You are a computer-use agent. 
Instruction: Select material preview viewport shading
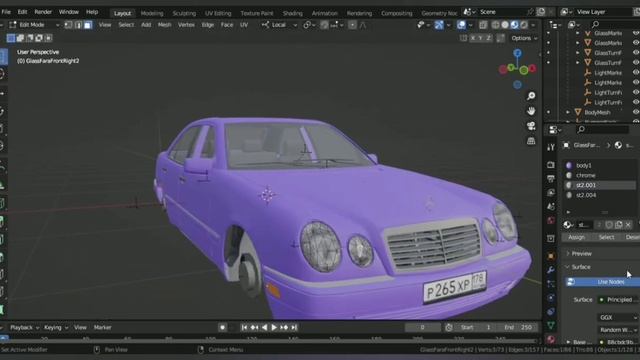point(514,25)
